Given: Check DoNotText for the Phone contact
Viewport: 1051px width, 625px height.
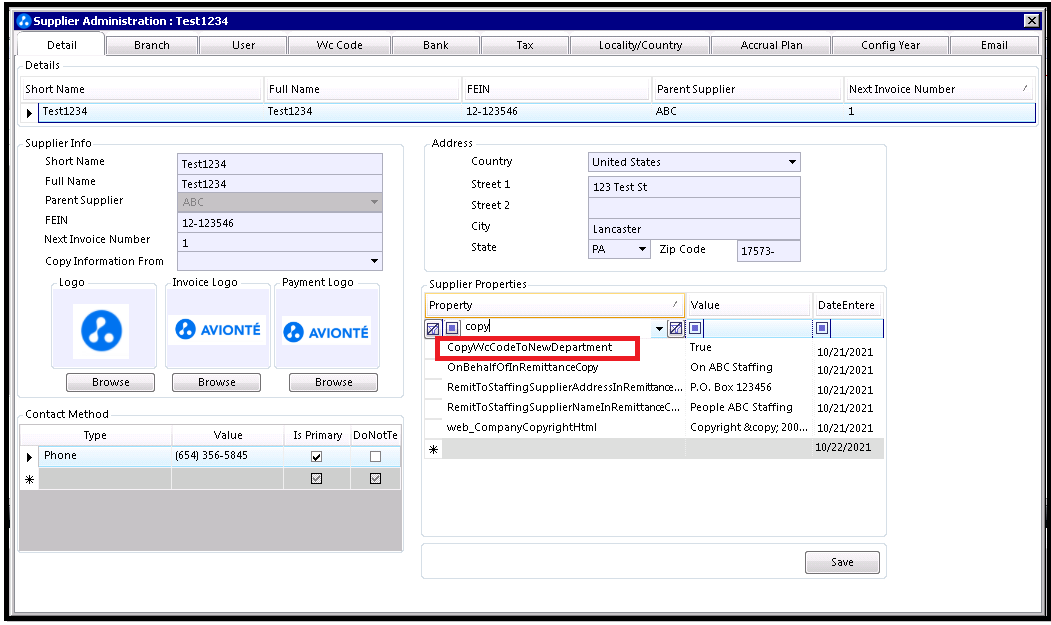Looking at the screenshot, I should pos(375,457).
